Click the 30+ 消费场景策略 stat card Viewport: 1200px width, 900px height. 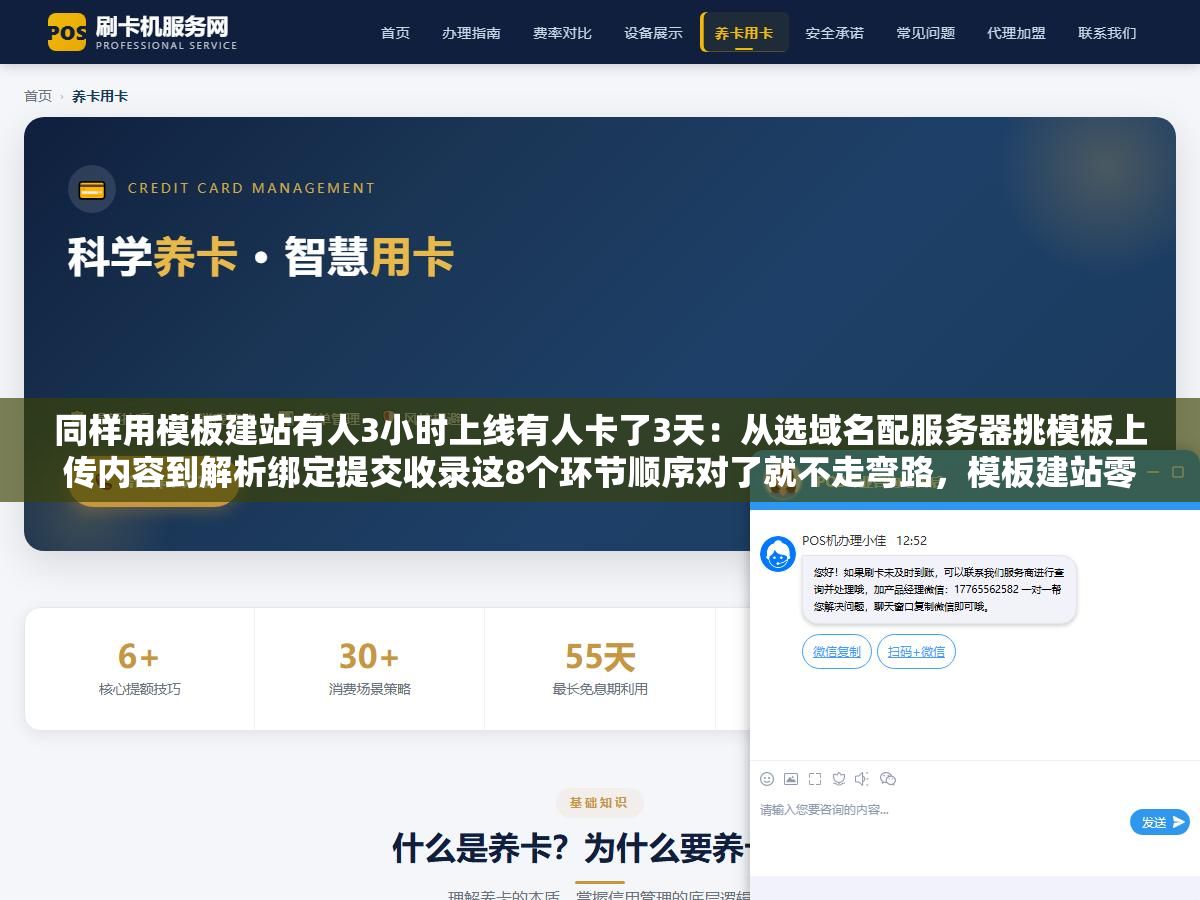(x=370, y=669)
